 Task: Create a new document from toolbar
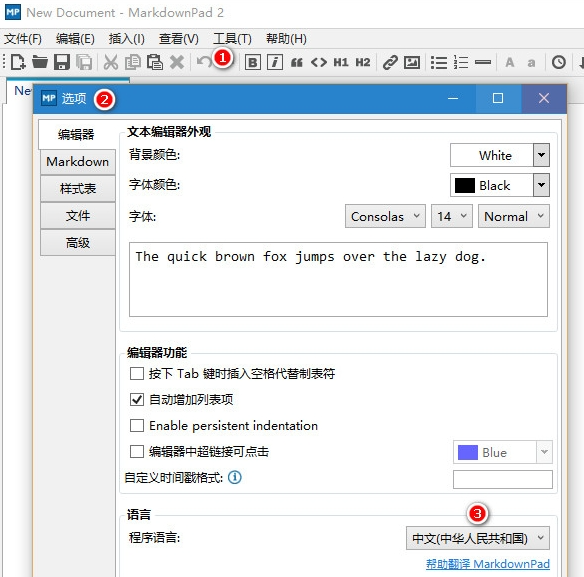click(18, 62)
